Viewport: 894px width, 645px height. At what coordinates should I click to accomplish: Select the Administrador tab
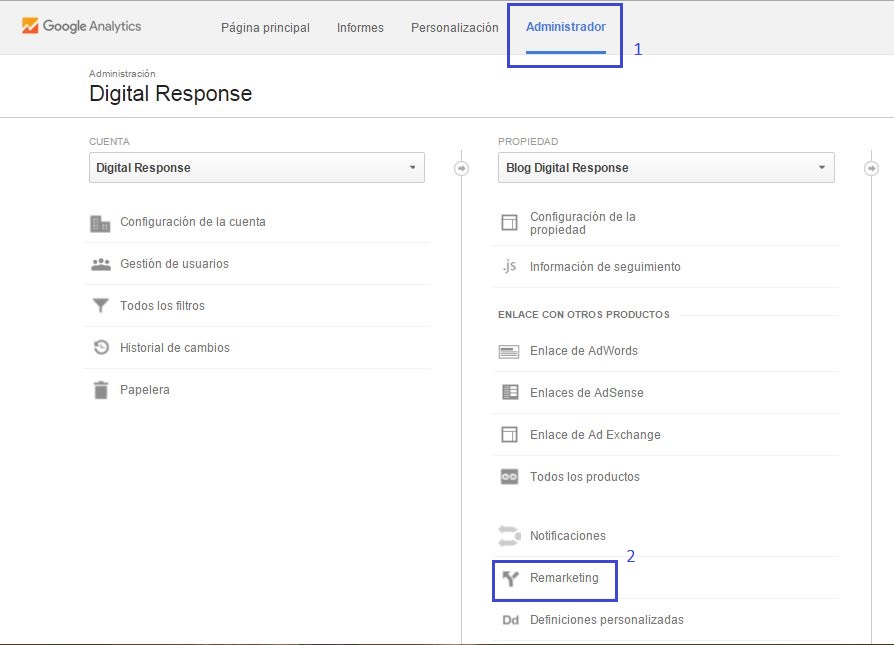pos(566,27)
